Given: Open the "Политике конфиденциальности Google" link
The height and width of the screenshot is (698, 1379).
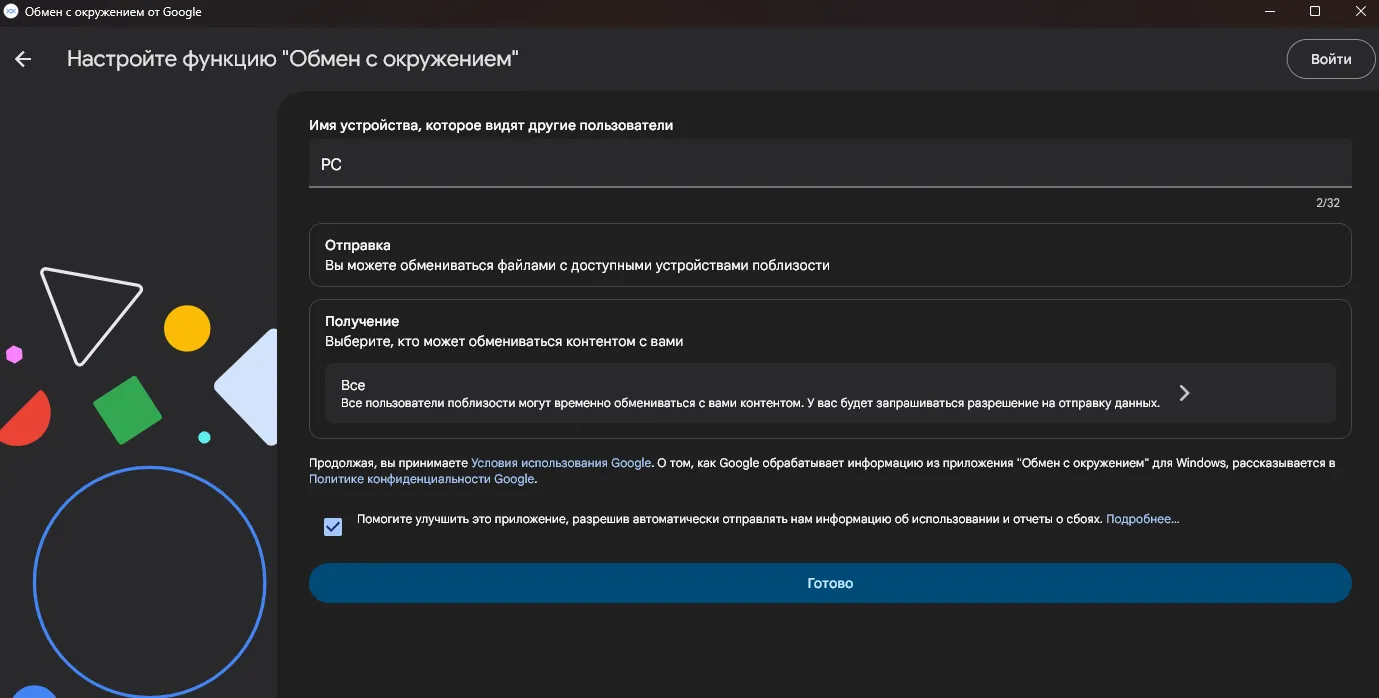Looking at the screenshot, I should point(420,478).
